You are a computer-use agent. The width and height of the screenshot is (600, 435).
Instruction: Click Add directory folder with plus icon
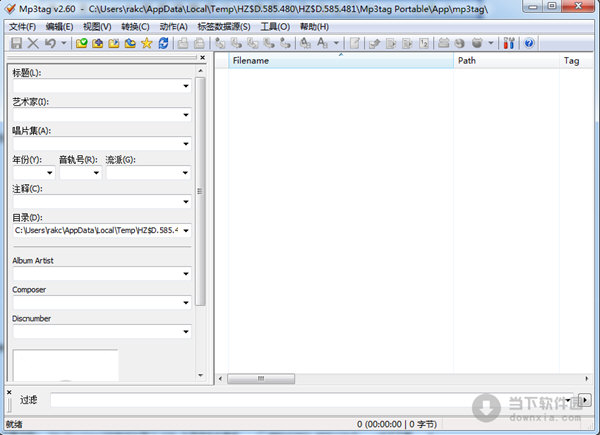pyautogui.click(x=98, y=43)
